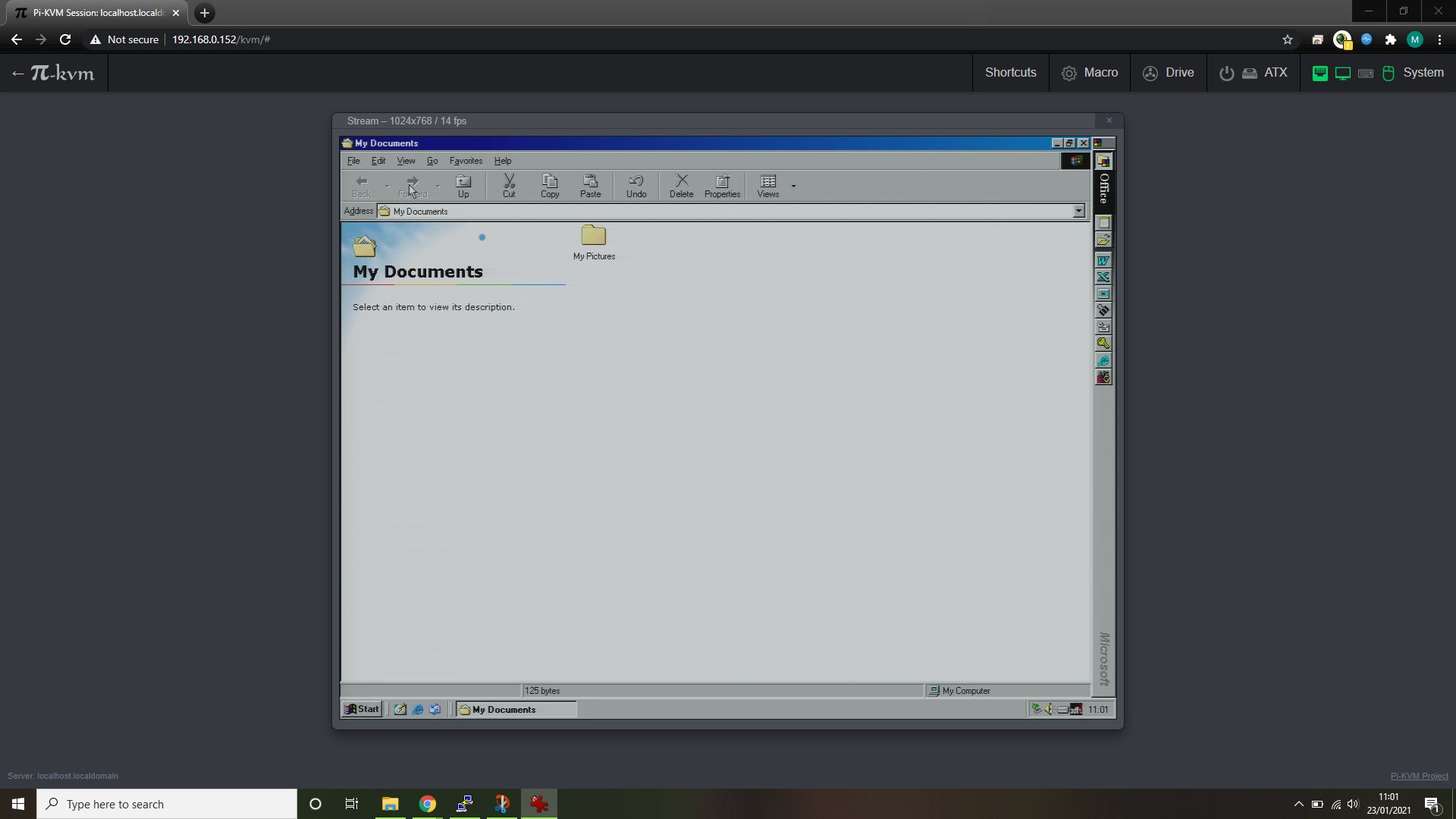Open Properties from the toolbar
The width and height of the screenshot is (1456, 819).
tap(722, 185)
